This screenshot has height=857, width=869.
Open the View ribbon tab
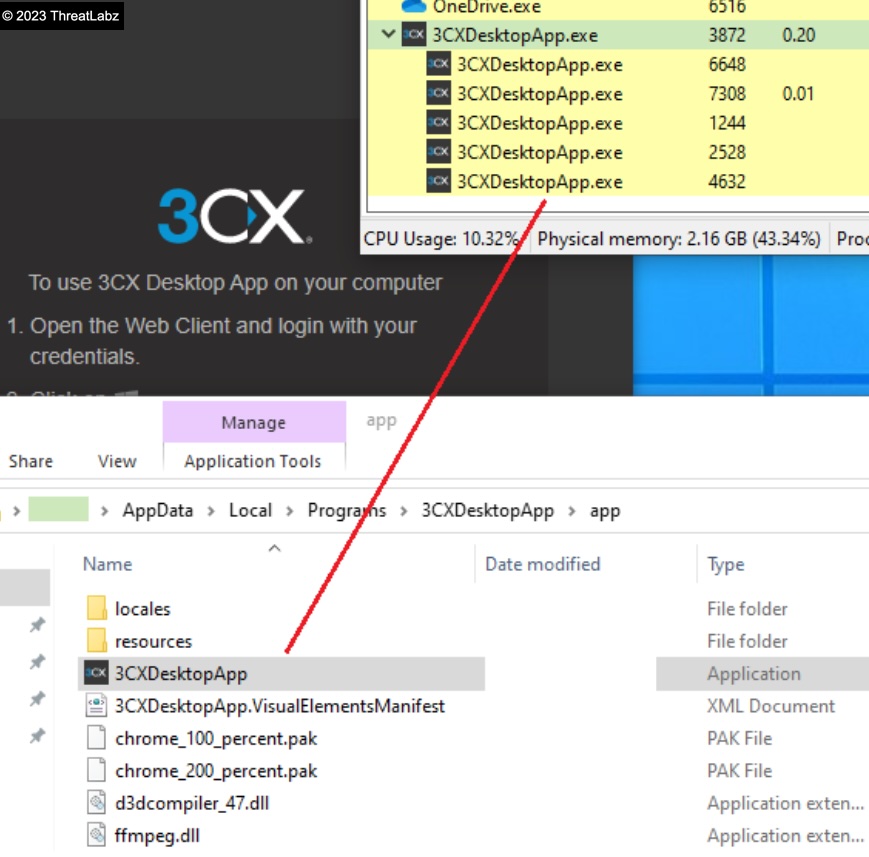coord(117,461)
